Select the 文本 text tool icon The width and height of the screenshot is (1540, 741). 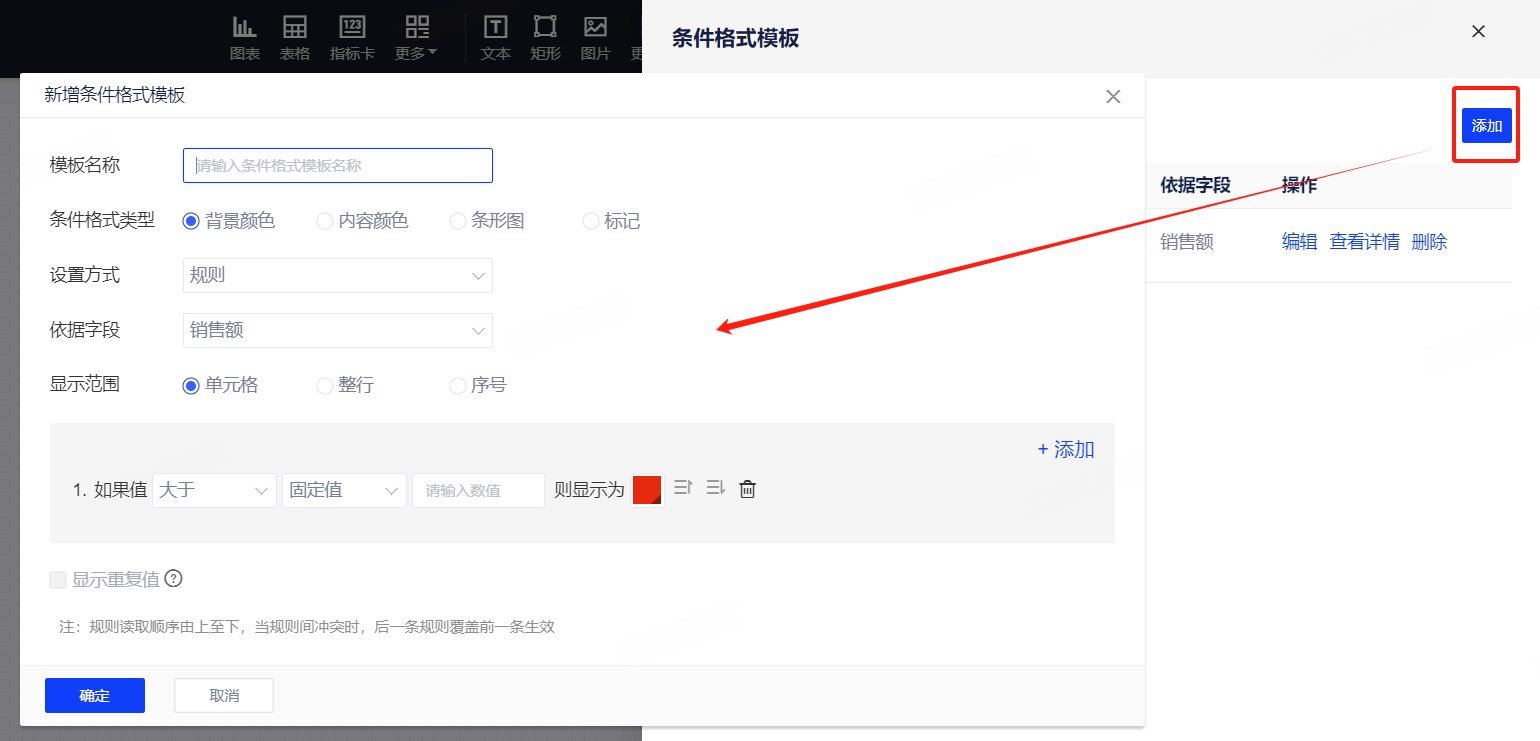click(495, 28)
